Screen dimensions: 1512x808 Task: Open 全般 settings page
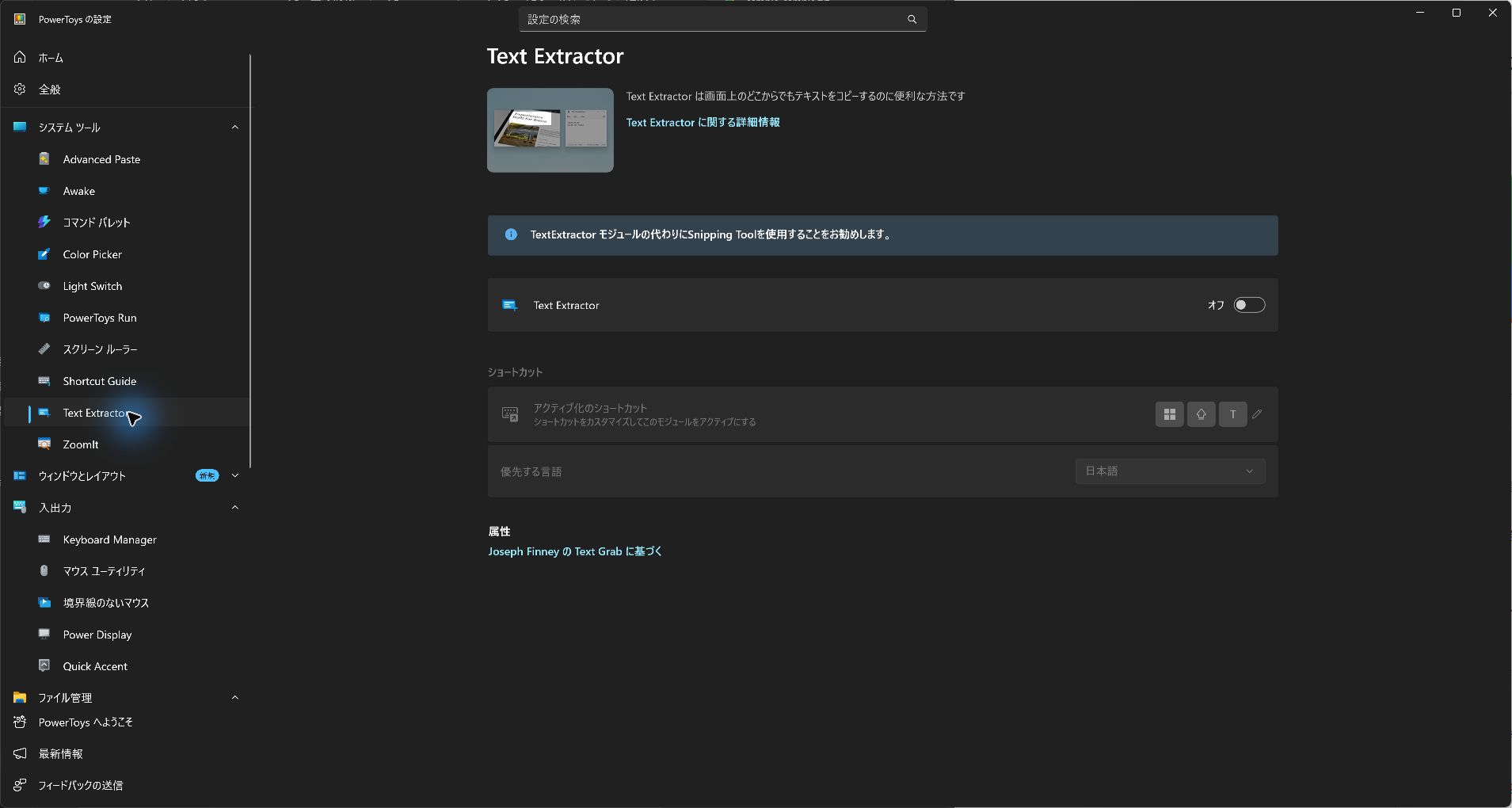pyautogui.click(x=125, y=89)
